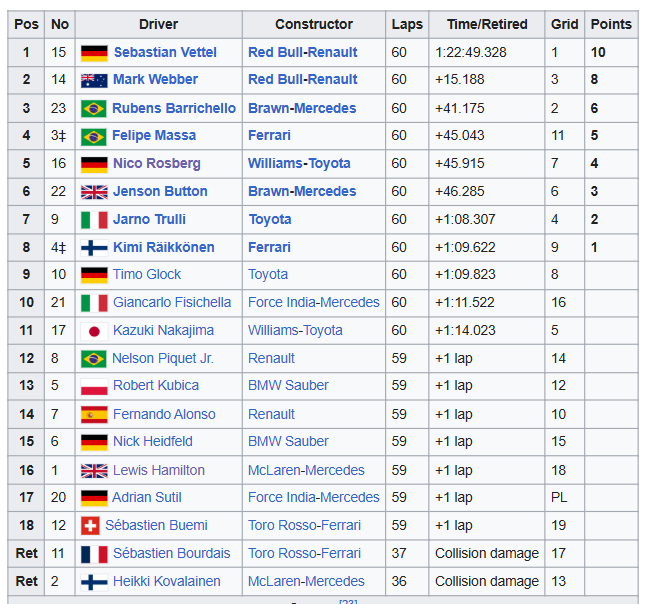Open BMW Sauber link in Kubica's row

(289, 386)
